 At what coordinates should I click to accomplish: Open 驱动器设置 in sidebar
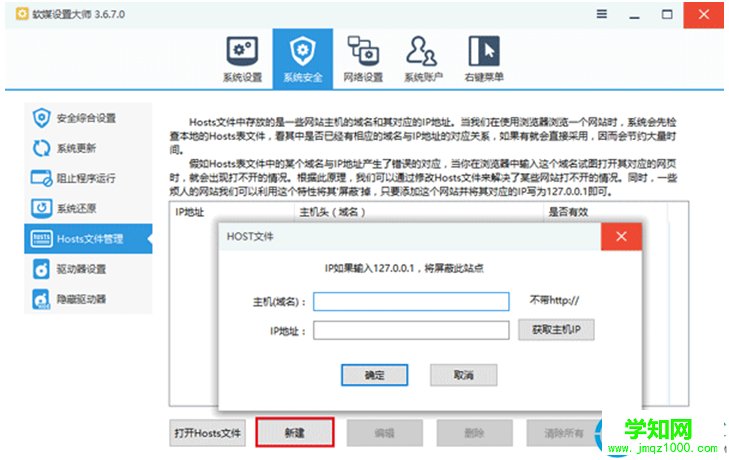88,269
